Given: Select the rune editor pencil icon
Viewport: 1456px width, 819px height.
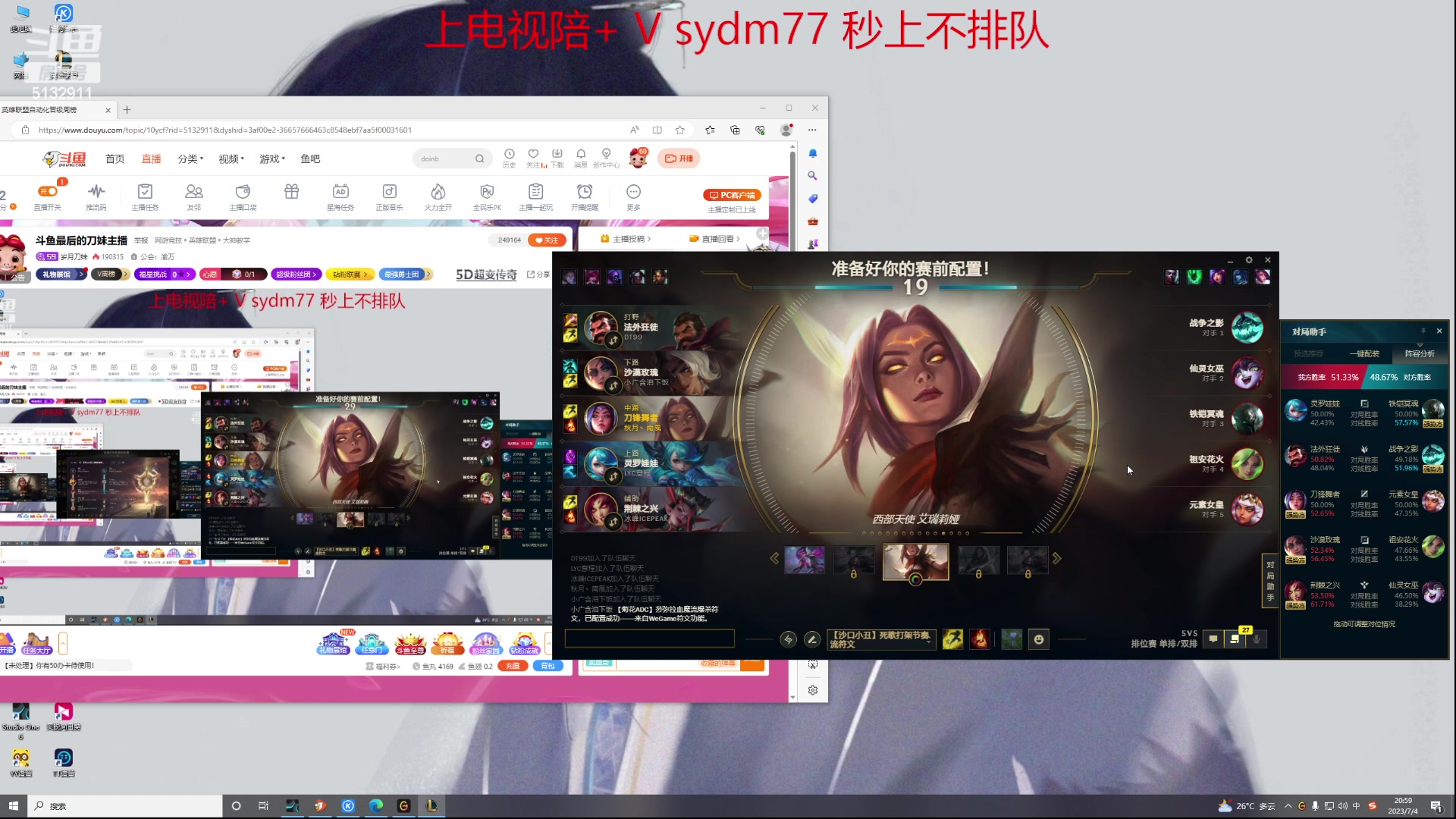Looking at the screenshot, I should point(812,640).
